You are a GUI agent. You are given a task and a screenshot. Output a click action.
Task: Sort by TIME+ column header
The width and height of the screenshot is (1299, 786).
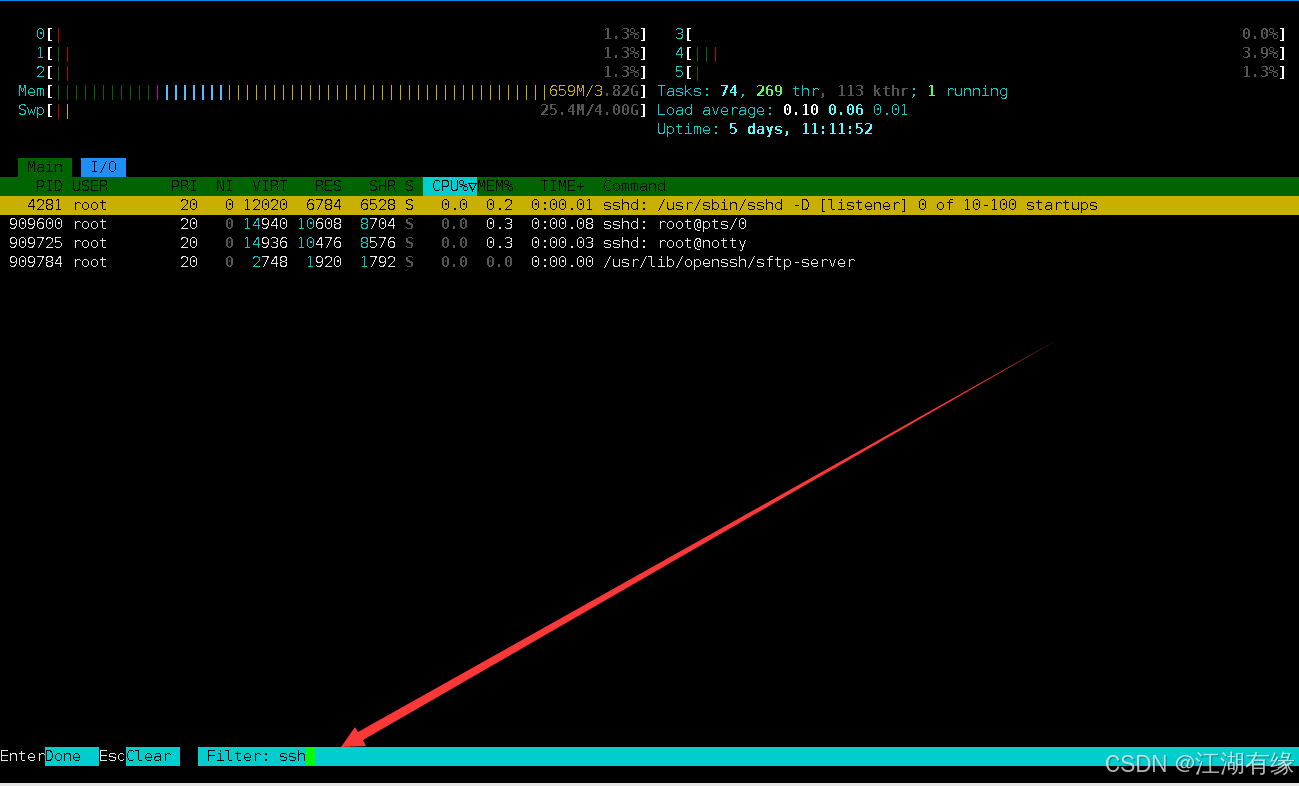point(563,186)
